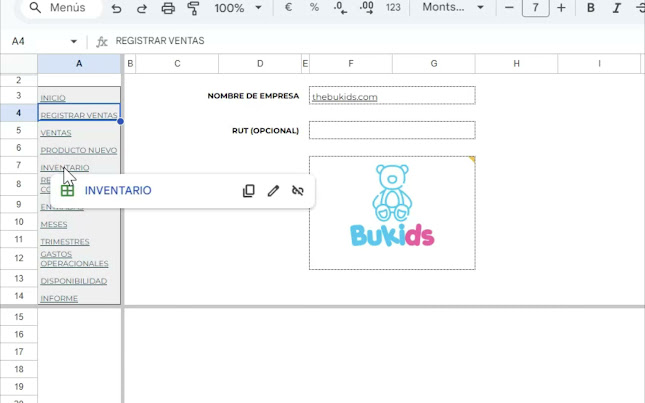
Task: Open the GASTOS OPERACIONALES link
Action: 74,259
